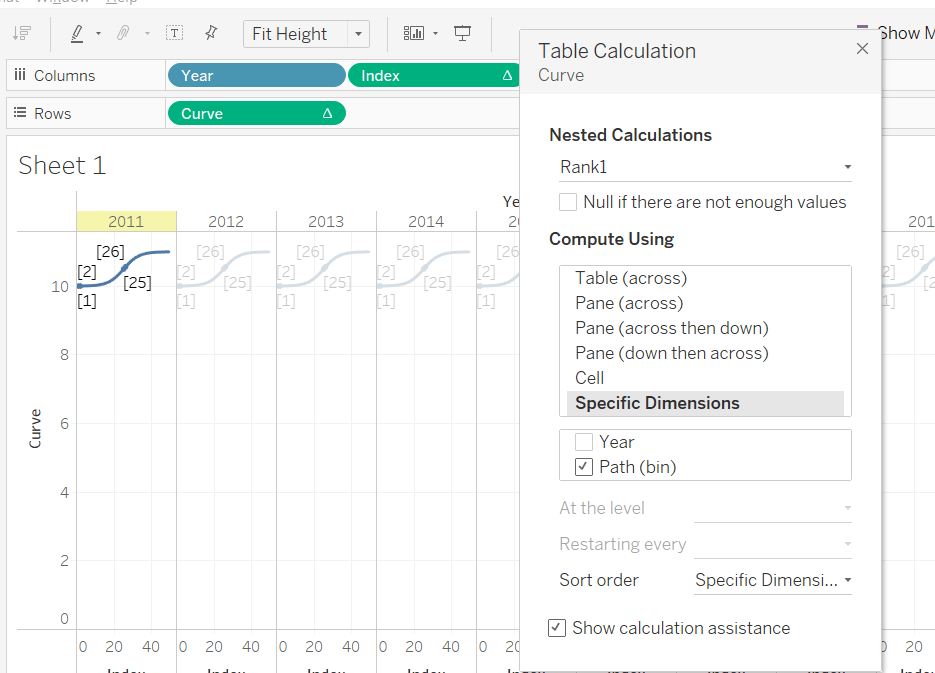Select the Cell compute option
Viewport: 935px width, 673px height.
[590, 378]
